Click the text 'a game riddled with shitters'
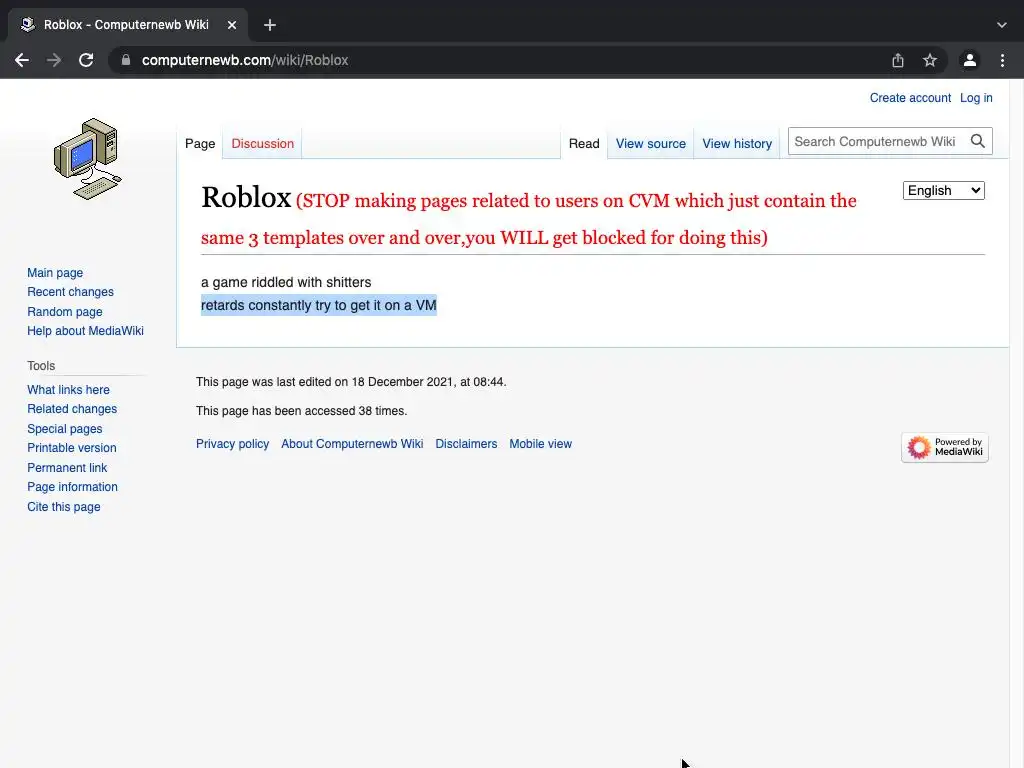Viewport: 1024px width, 768px height. 286,282
